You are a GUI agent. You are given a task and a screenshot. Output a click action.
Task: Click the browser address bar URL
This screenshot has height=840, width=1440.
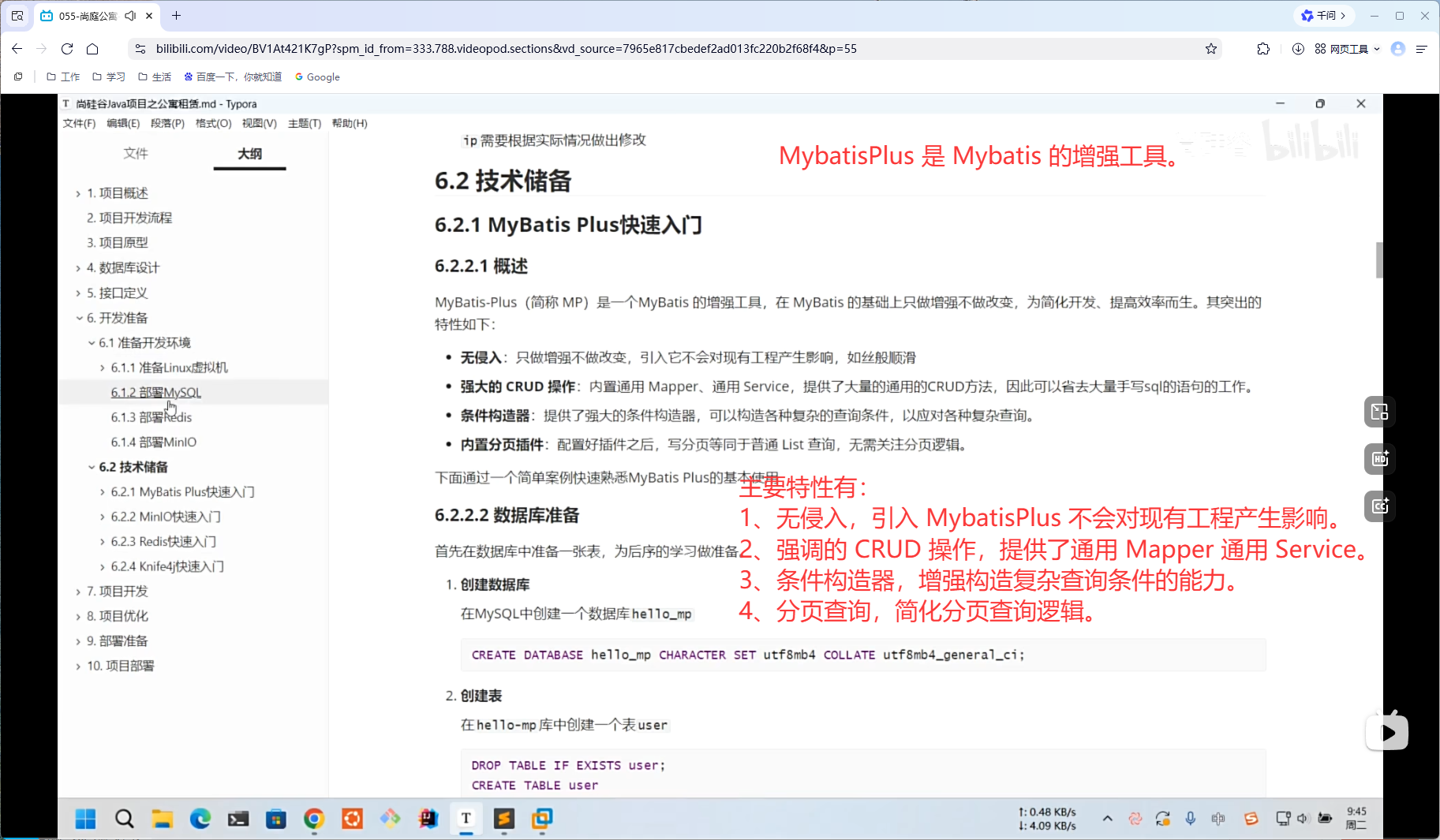(507, 49)
